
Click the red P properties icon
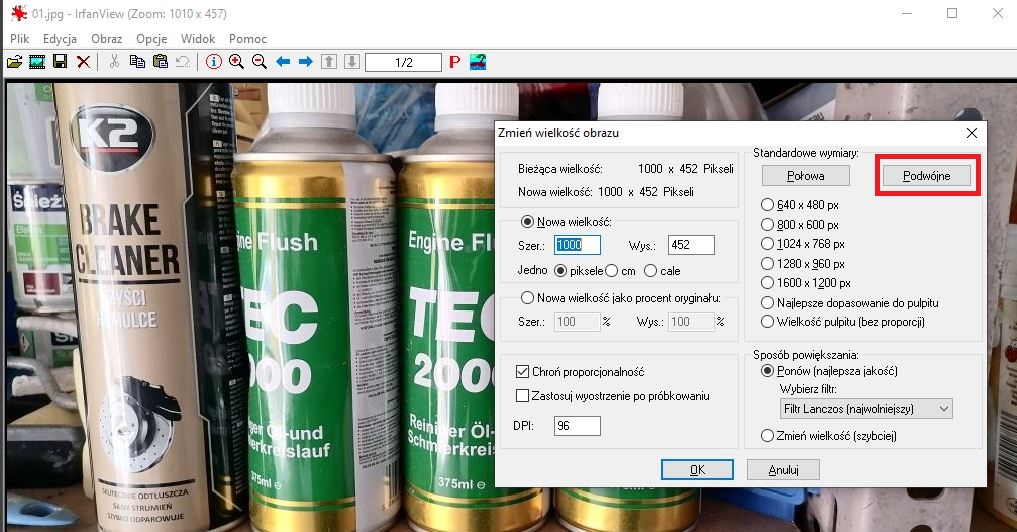tap(455, 62)
